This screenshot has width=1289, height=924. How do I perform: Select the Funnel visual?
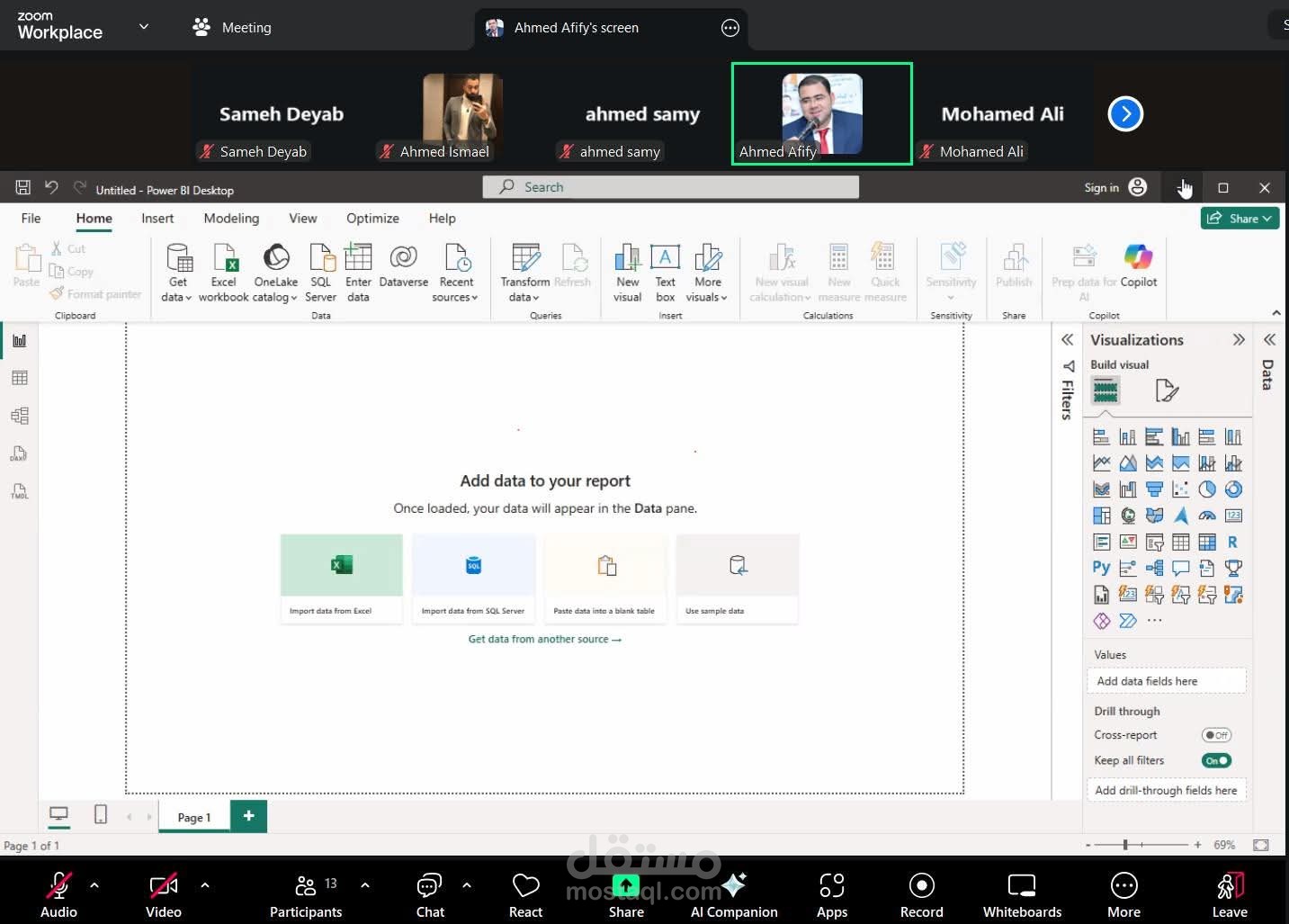1154,489
